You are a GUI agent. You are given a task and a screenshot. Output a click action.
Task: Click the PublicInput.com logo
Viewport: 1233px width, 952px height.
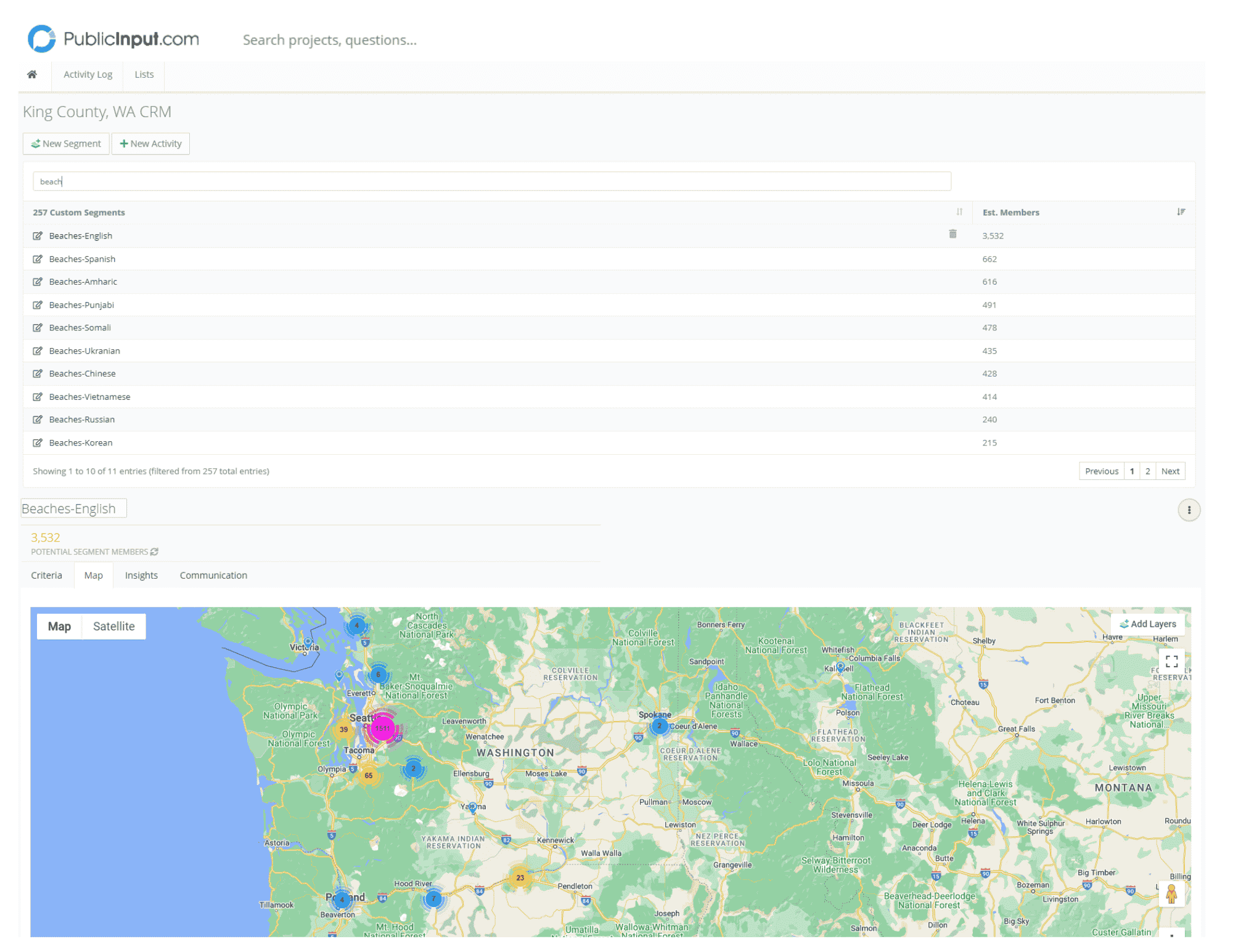113,39
